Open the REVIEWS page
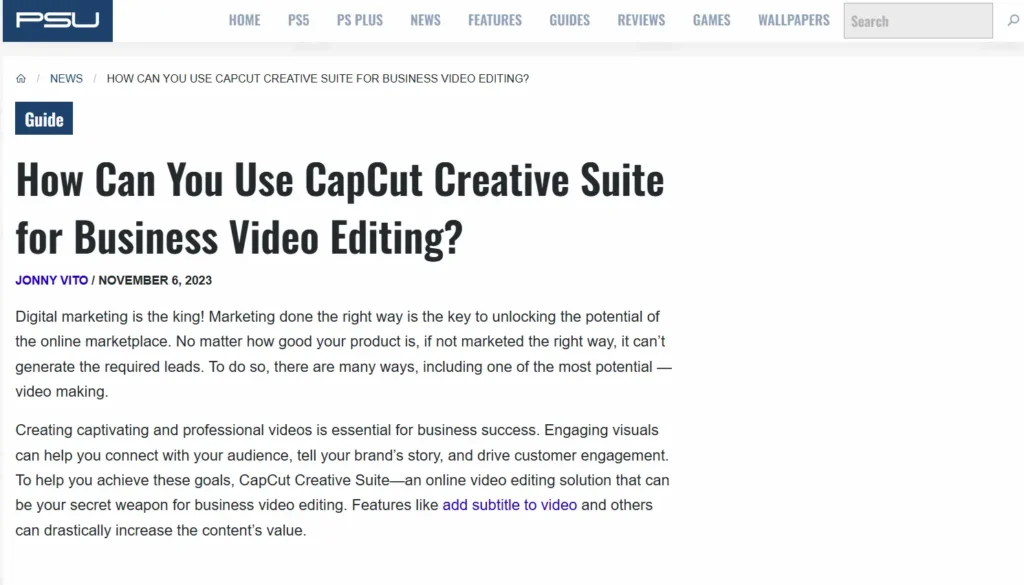The width and height of the screenshot is (1024, 585). click(x=641, y=20)
